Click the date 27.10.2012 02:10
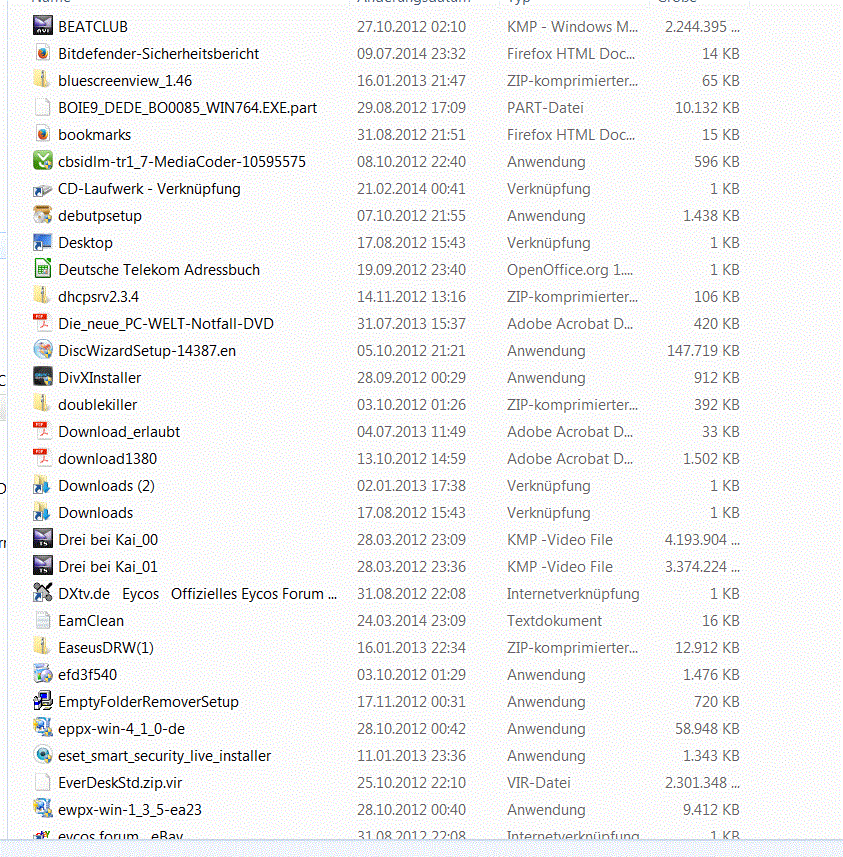Viewport: 843px width, 857px height. click(x=412, y=27)
